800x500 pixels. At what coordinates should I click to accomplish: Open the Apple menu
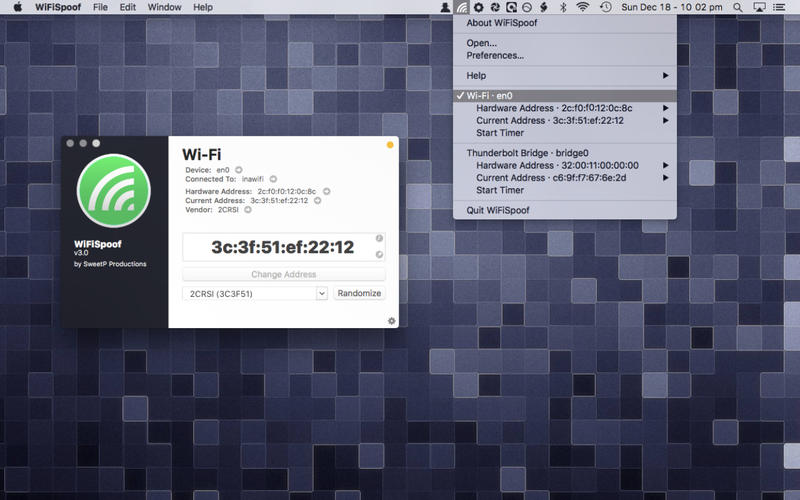[17, 7]
